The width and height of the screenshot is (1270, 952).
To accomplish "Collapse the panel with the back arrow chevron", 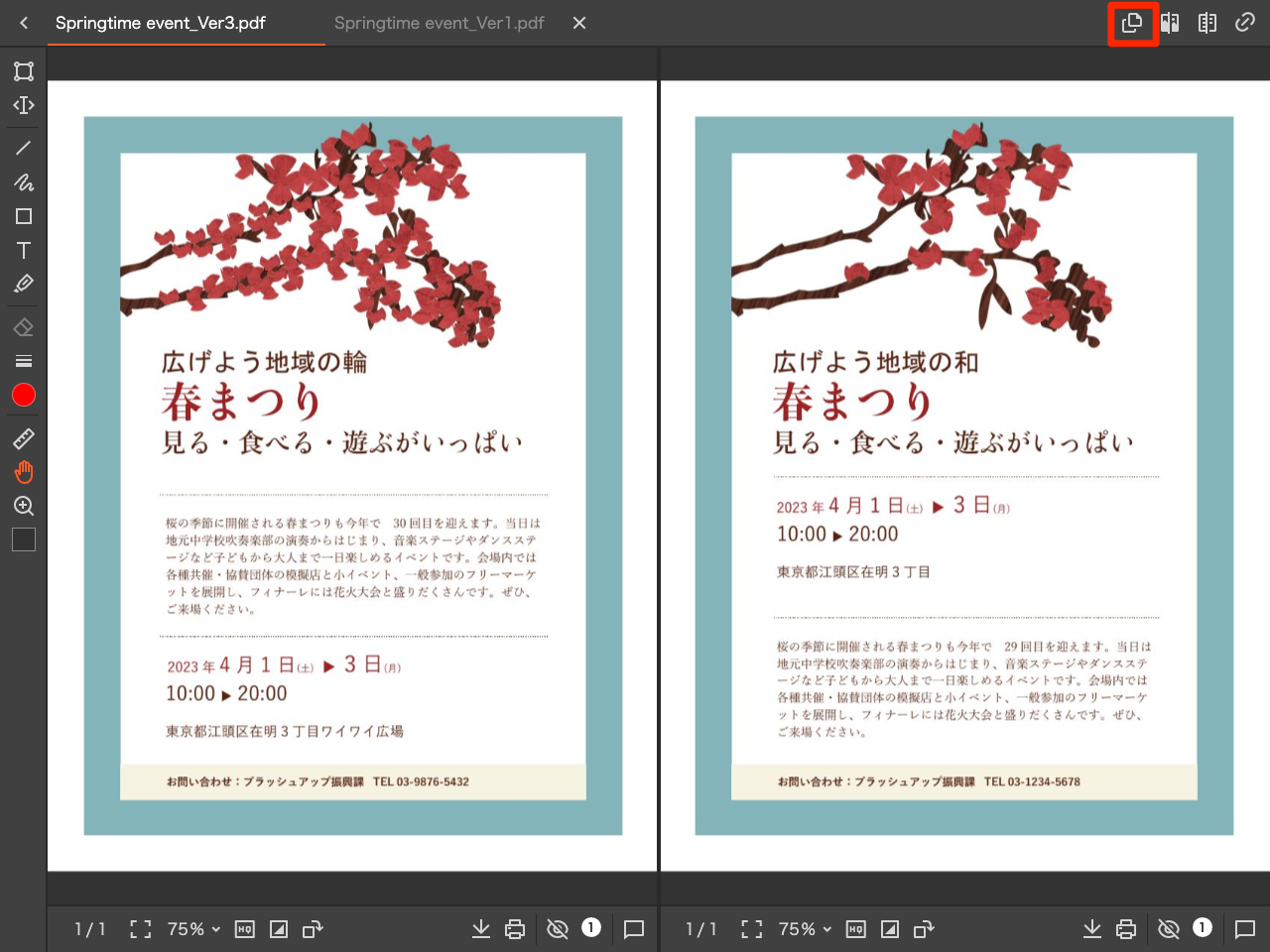I will 23,22.
